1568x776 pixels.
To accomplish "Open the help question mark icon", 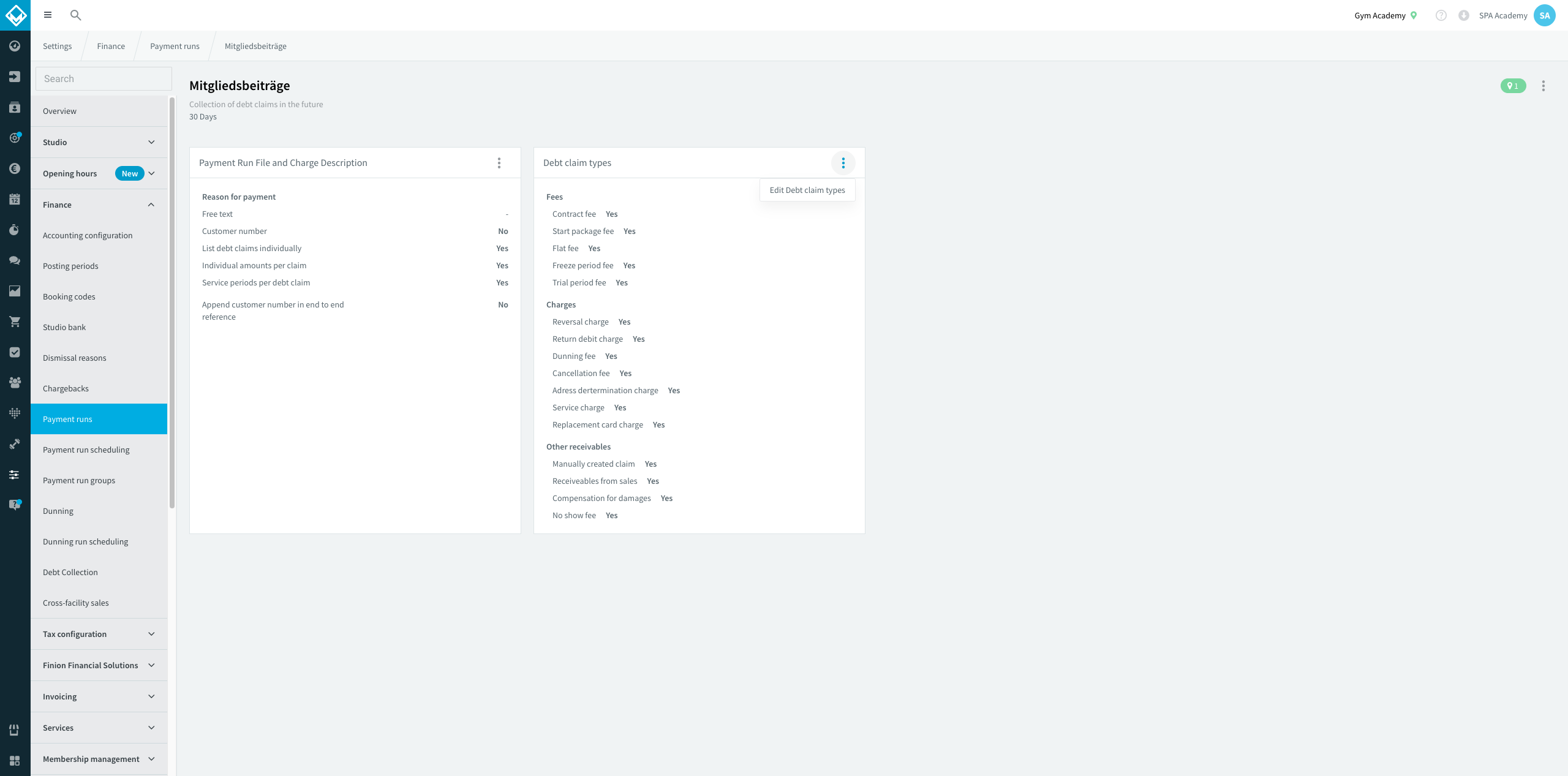I will tap(1441, 15).
